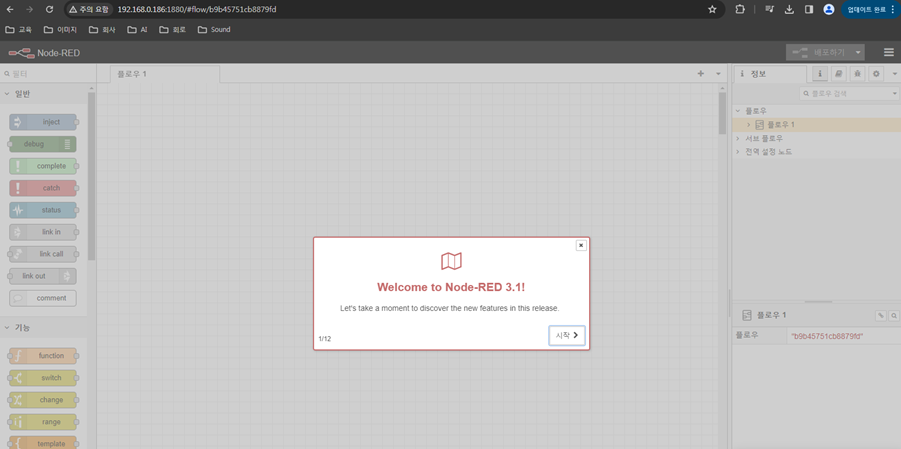Open the Chrome profile avatar
The height and width of the screenshot is (449, 901).
[x=829, y=9]
